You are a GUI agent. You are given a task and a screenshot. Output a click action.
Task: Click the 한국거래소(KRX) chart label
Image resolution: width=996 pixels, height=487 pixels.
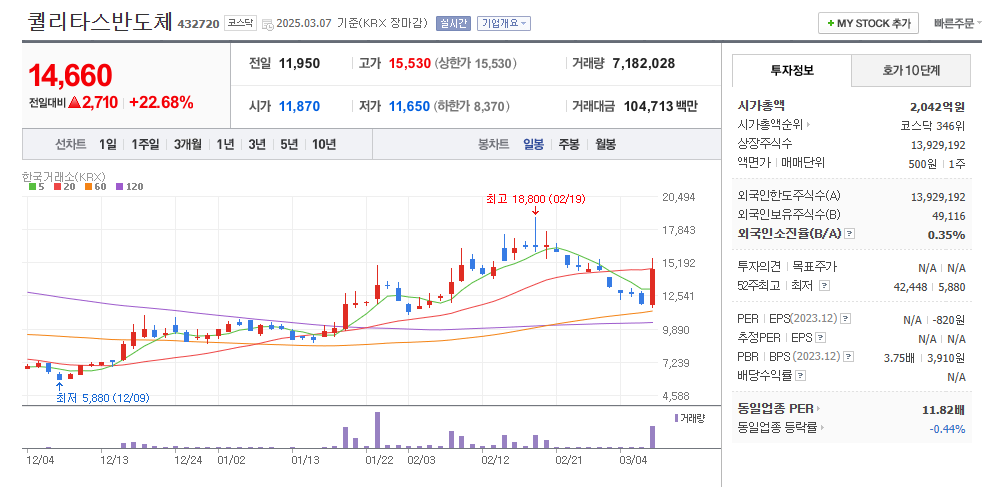(64, 176)
